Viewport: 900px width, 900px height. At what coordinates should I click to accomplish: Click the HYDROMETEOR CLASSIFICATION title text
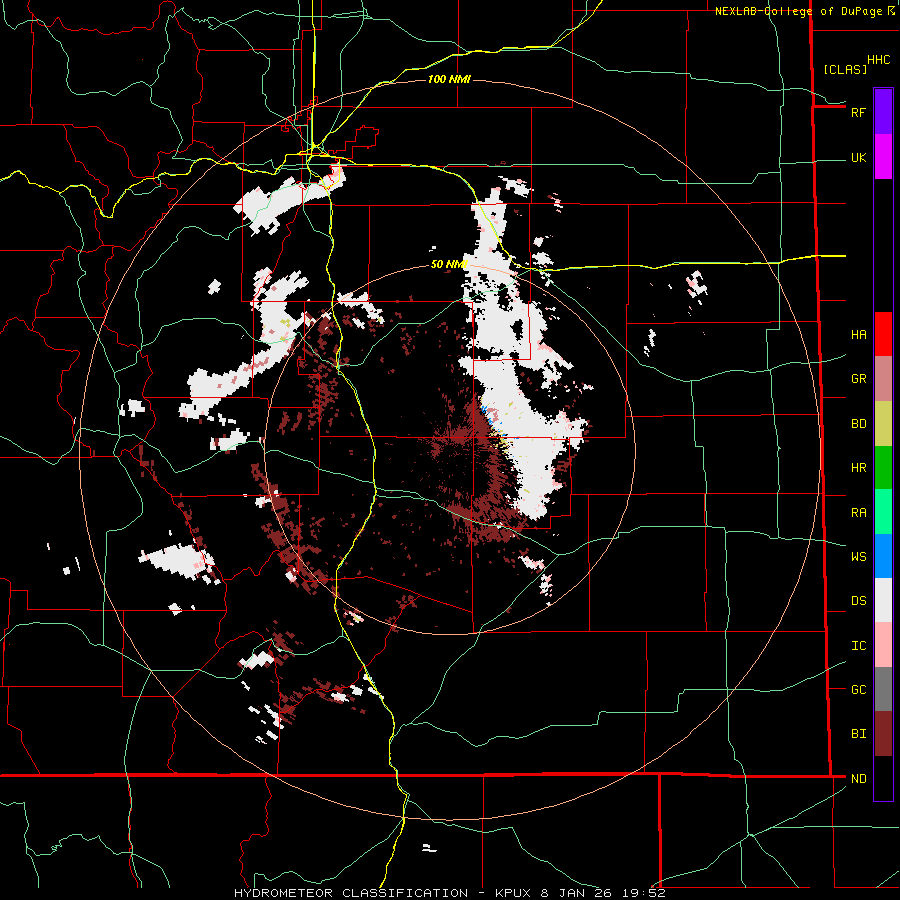tap(351, 893)
